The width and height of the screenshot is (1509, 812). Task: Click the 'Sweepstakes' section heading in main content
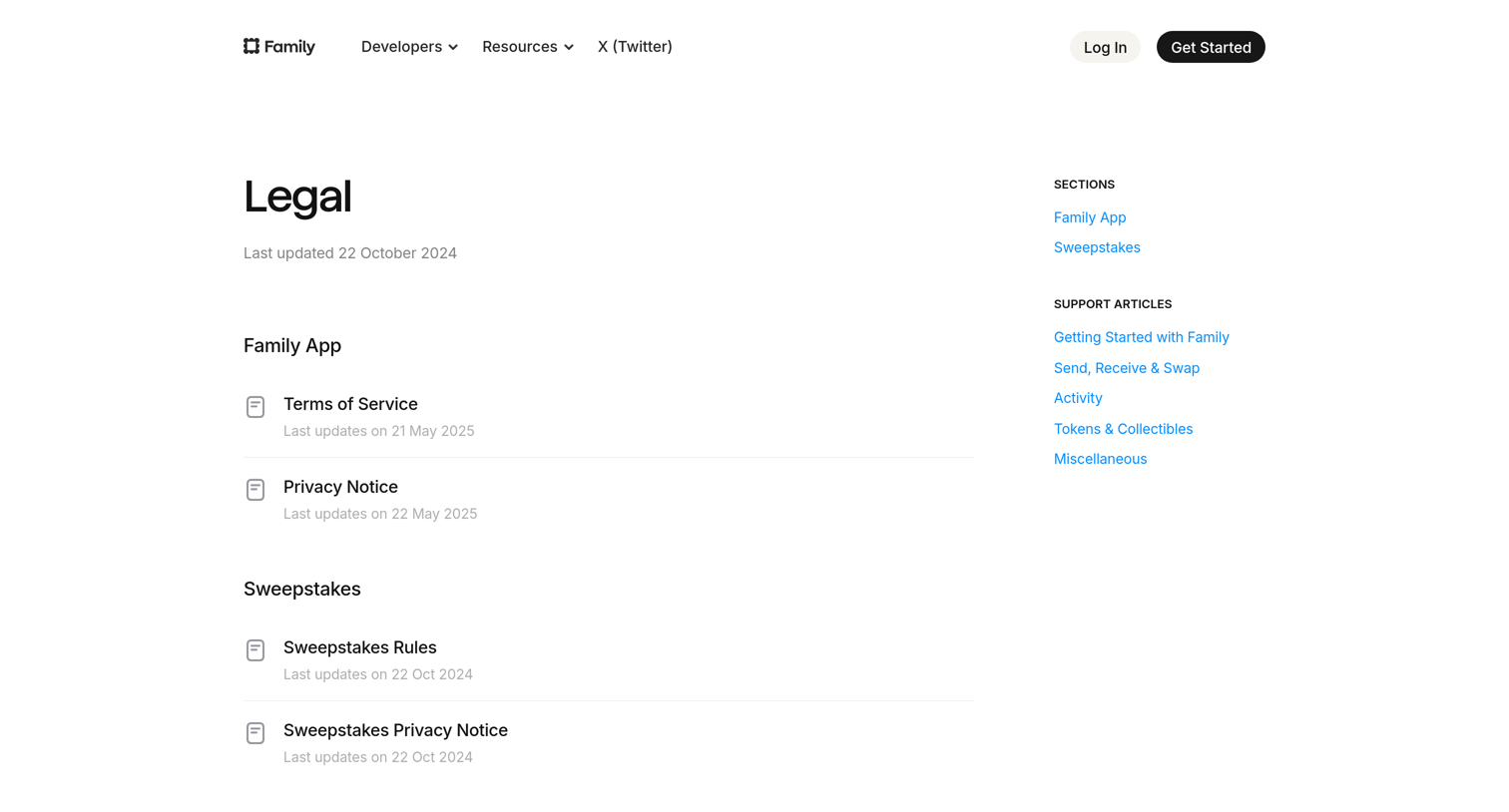pyautogui.click(x=302, y=589)
